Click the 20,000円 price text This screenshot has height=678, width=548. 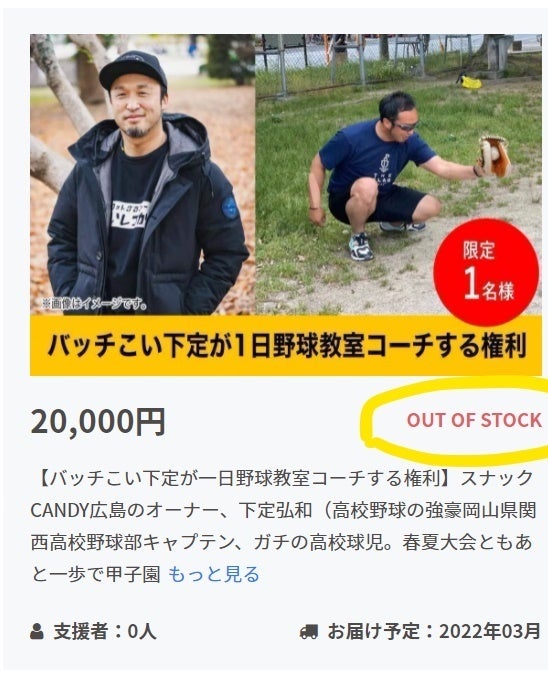[x=98, y=422]
